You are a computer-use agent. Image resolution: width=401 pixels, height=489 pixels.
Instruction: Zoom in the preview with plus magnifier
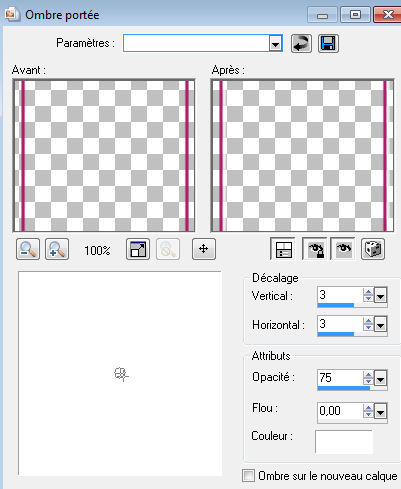[x=57, y=249]
